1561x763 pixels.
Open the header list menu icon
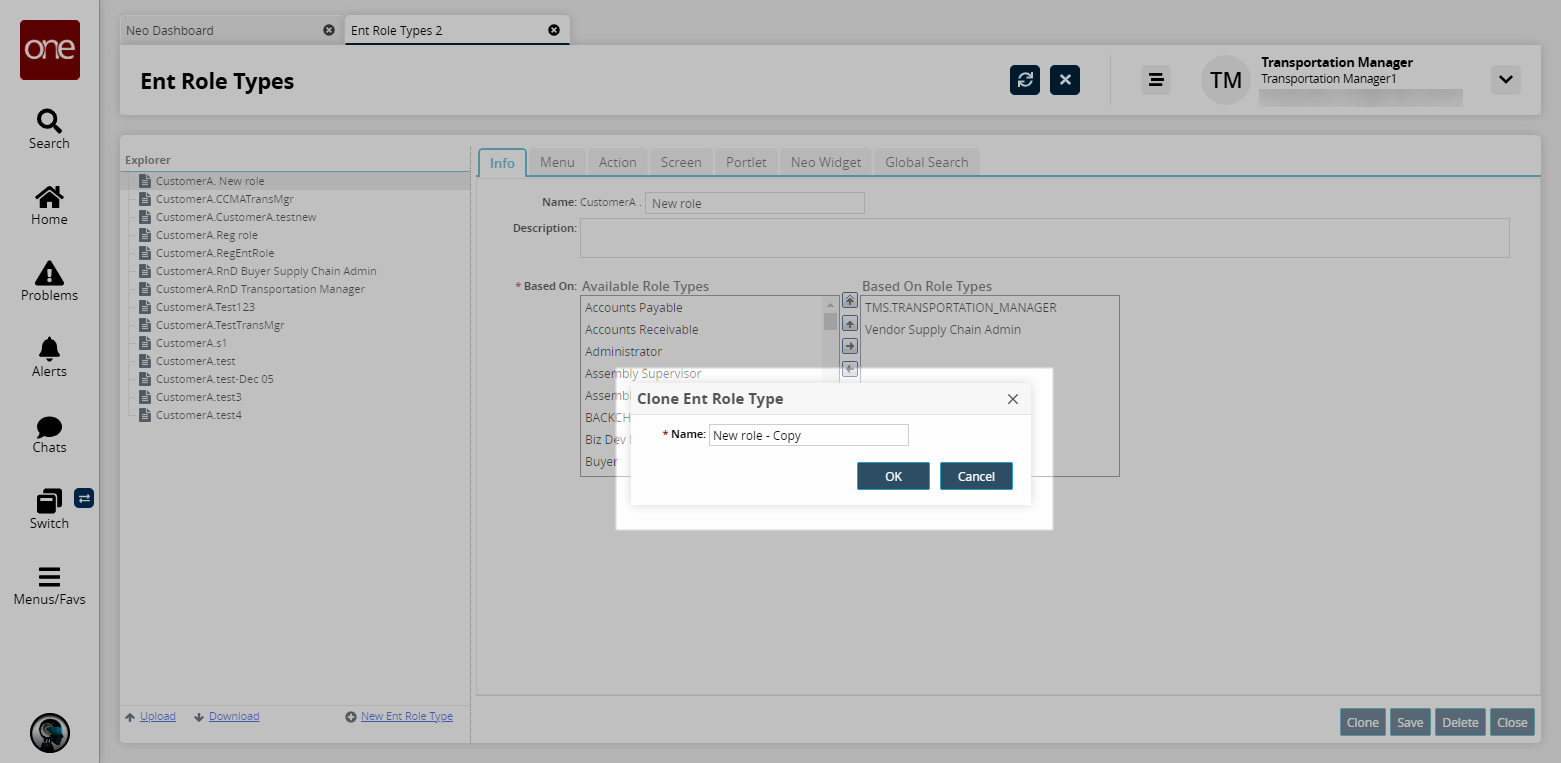pos(1156,80)
